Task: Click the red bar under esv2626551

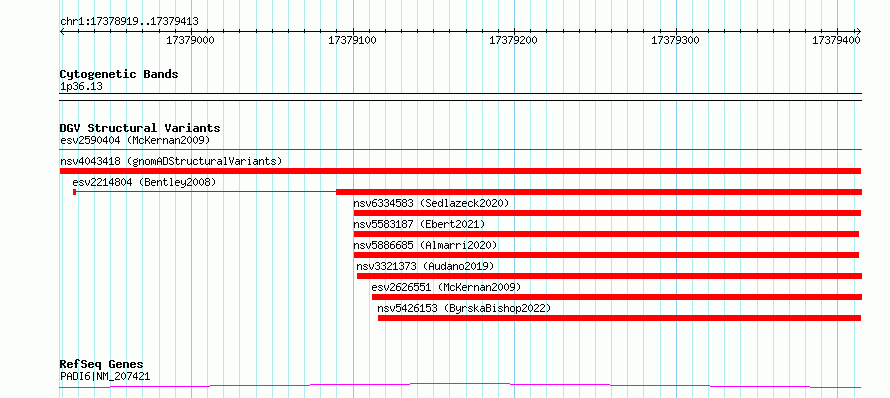Action: (617, 297)
